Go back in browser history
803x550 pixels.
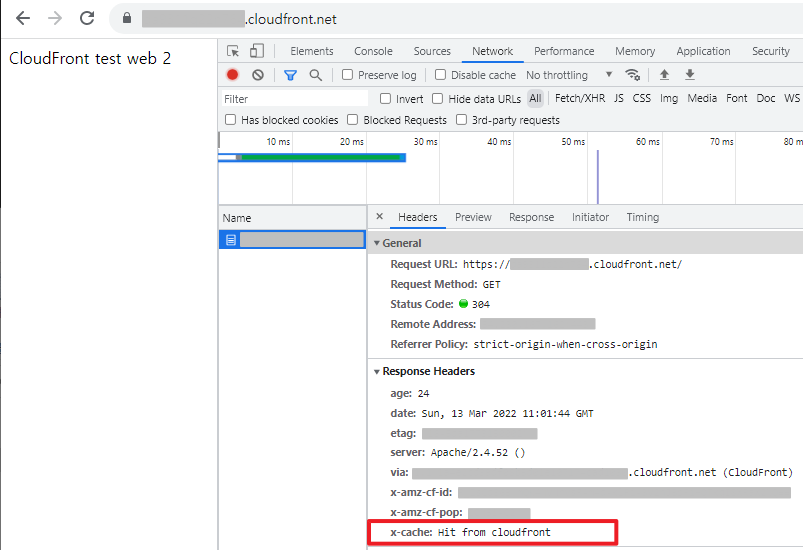(23, 18)
